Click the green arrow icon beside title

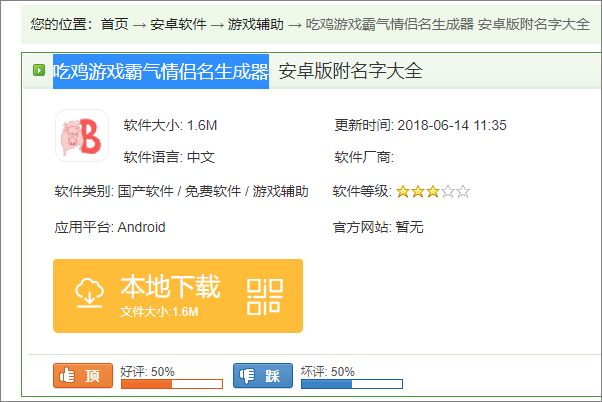coord(39,70)
